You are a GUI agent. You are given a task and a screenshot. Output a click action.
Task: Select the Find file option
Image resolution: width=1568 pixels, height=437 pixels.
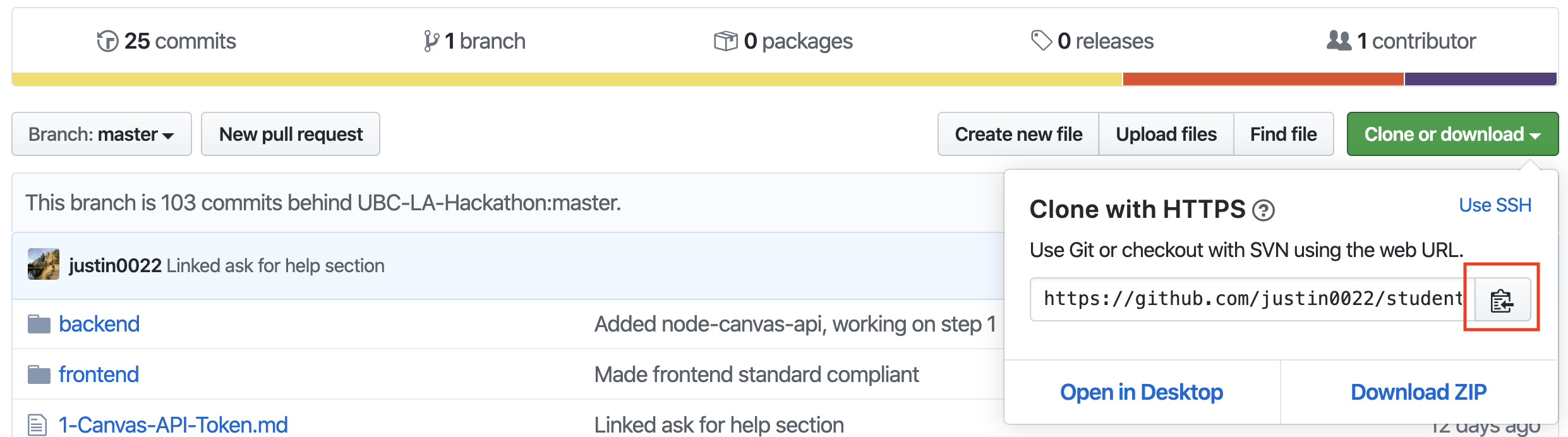coord(1283,134)
